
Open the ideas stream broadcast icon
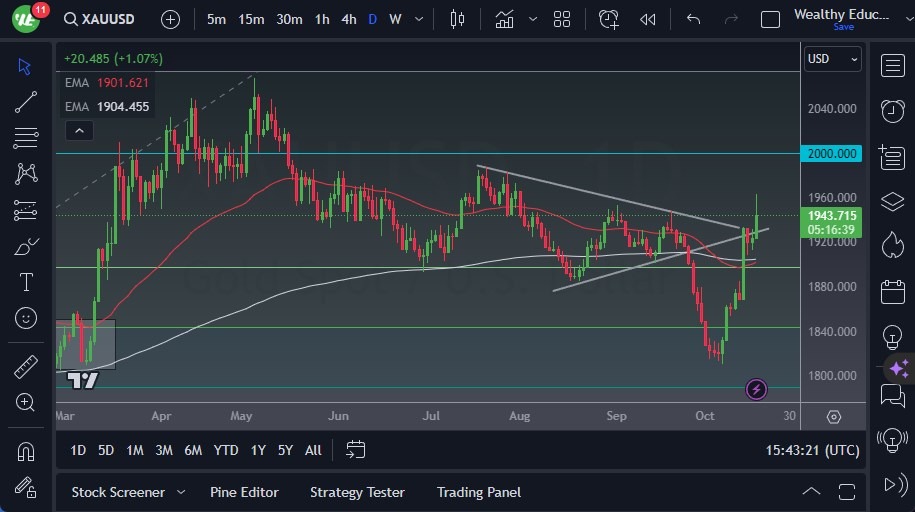point(892,440)
